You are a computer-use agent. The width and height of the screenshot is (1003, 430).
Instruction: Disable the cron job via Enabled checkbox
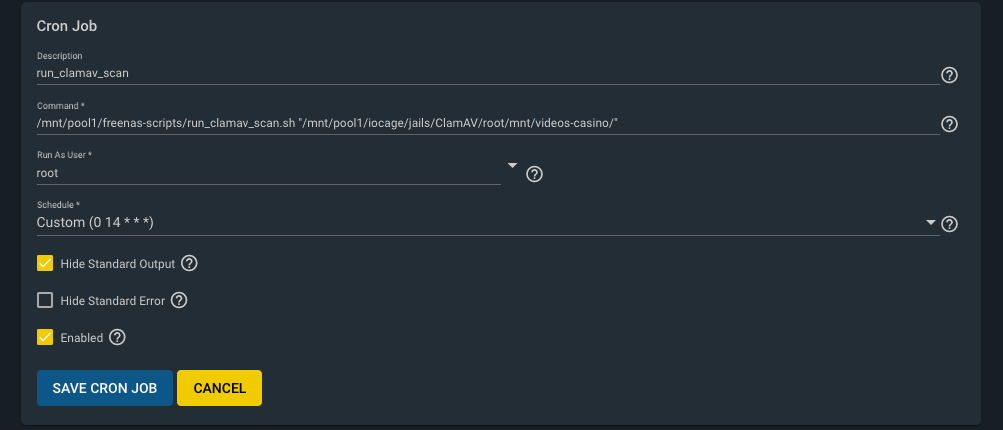pyautogui.click(x=45, y=337)
